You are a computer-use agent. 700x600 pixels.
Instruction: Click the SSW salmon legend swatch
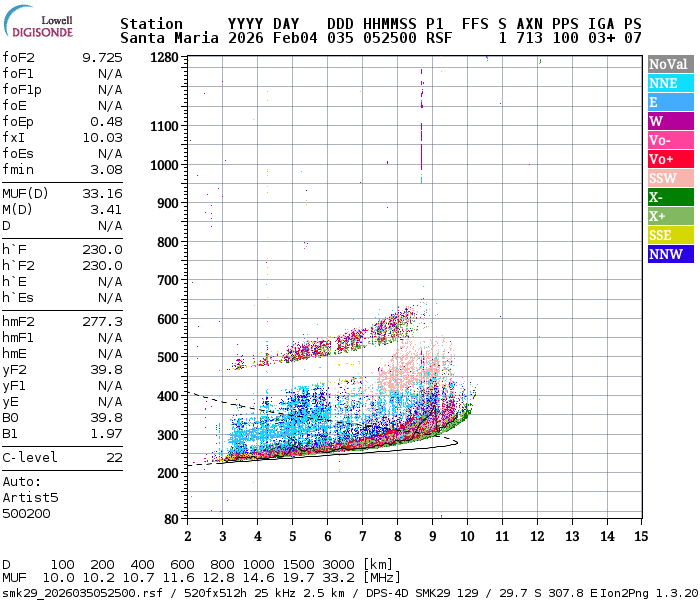[670, 178]
